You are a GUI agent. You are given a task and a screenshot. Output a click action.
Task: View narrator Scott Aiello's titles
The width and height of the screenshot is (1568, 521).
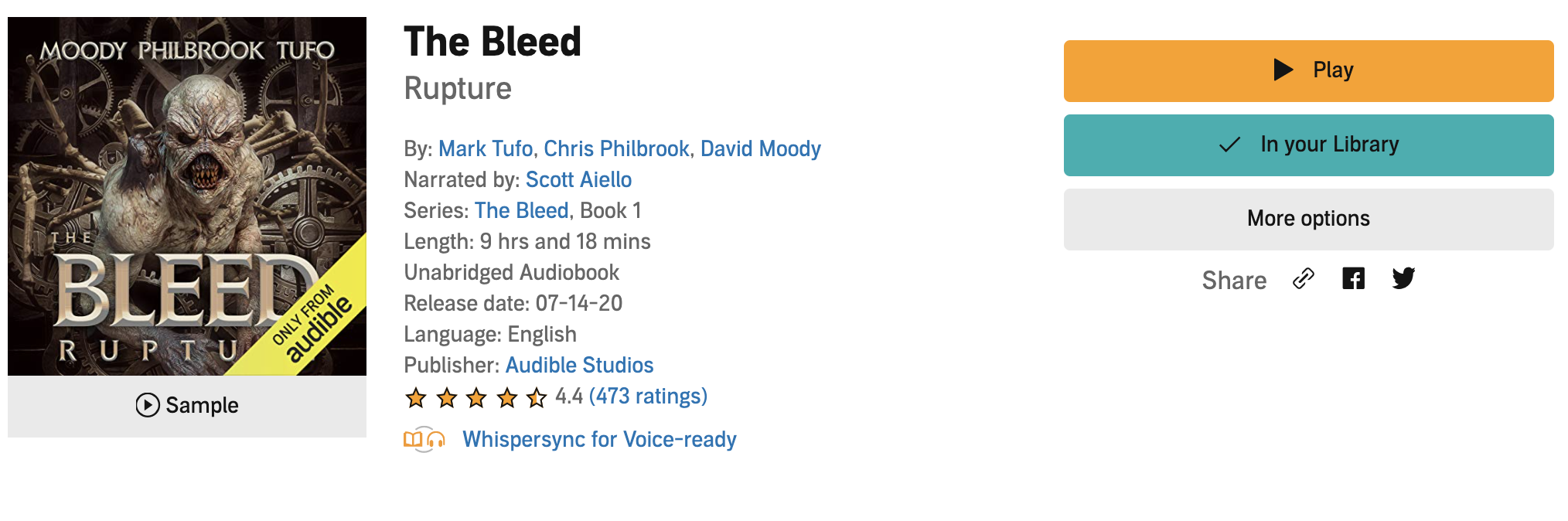(578, 179)
